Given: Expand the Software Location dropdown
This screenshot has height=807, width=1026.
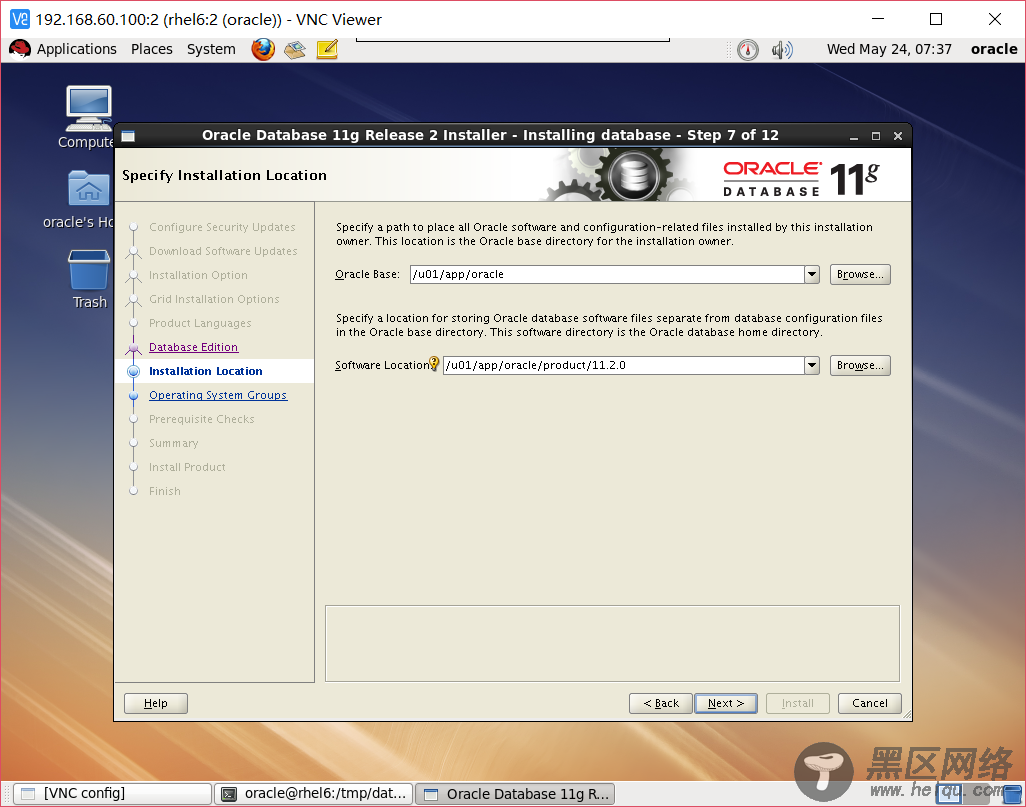Looking at the screenshot, I should coord(811,365).
